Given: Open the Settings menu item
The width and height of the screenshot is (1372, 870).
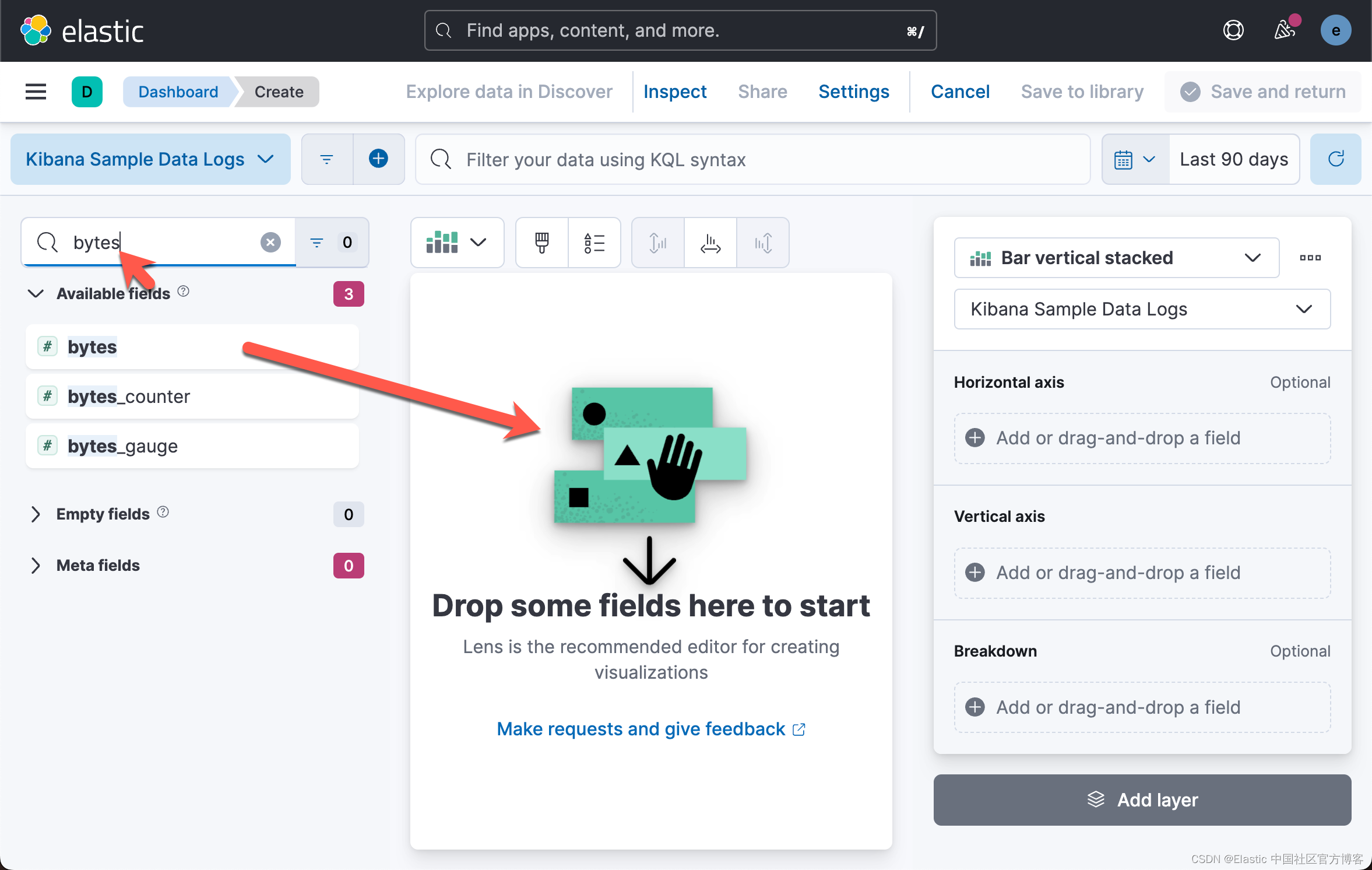Looking at the screenshot, I should 854,92.
